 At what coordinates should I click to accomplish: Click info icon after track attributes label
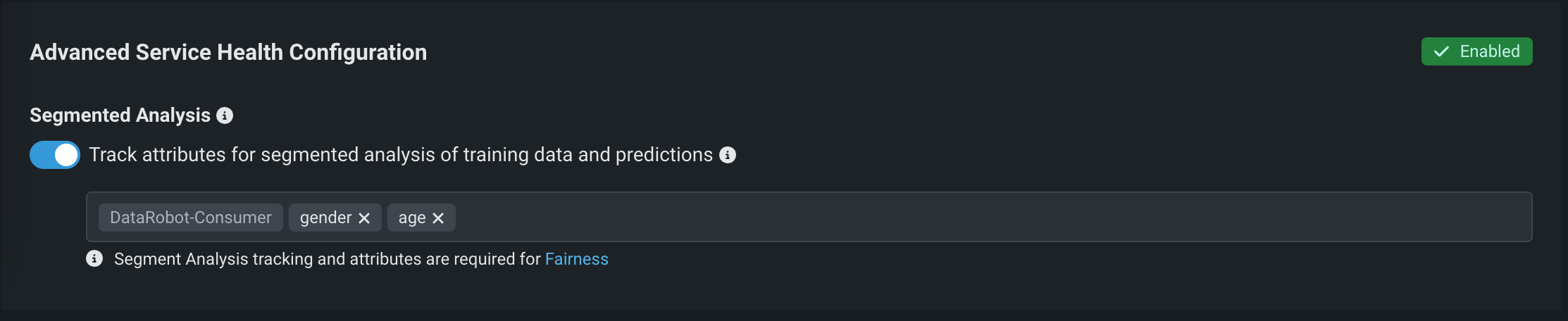728,155
